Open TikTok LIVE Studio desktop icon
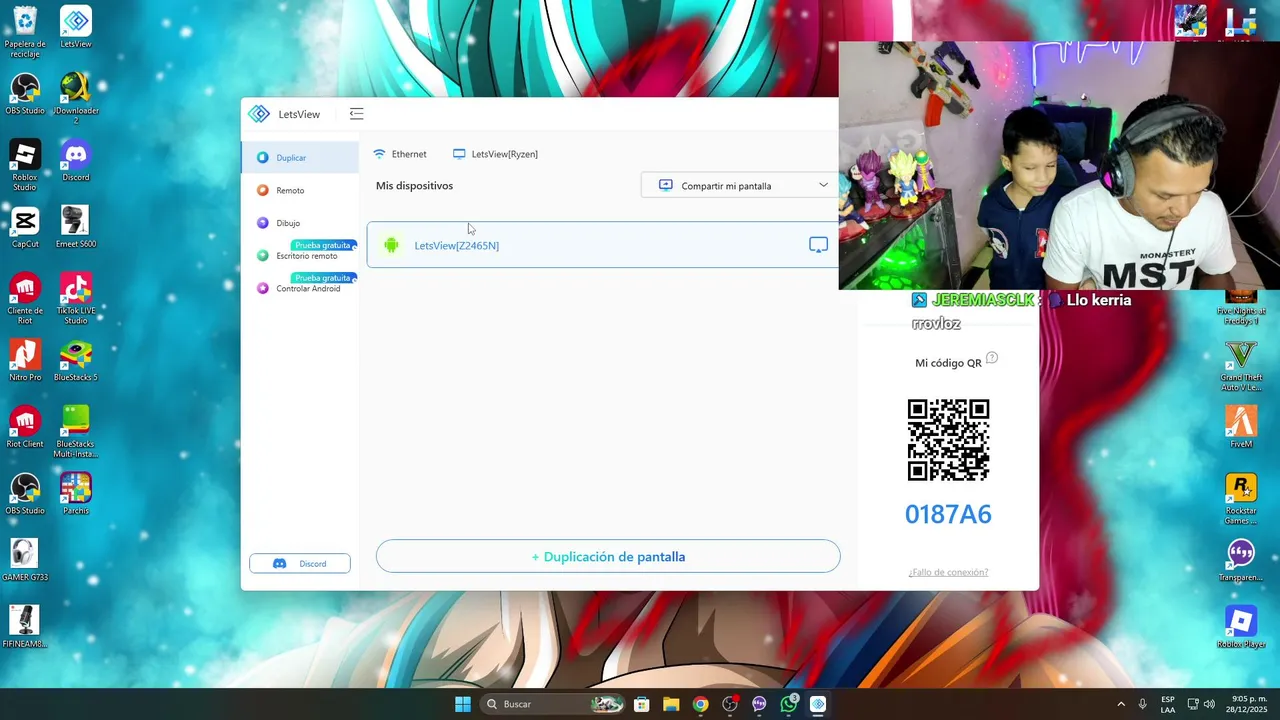Image resolution: width=1280 pixels, height=720 pixels. coord(75,298)
